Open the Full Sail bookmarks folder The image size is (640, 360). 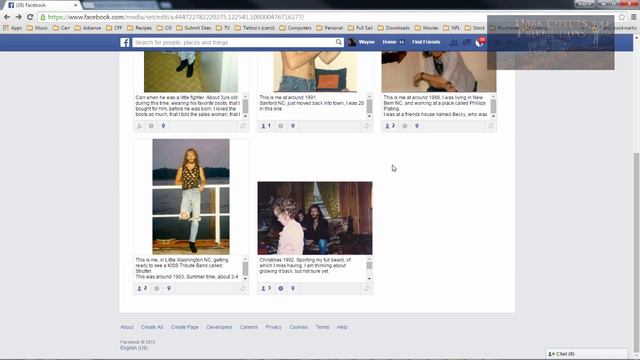point(360,28)
